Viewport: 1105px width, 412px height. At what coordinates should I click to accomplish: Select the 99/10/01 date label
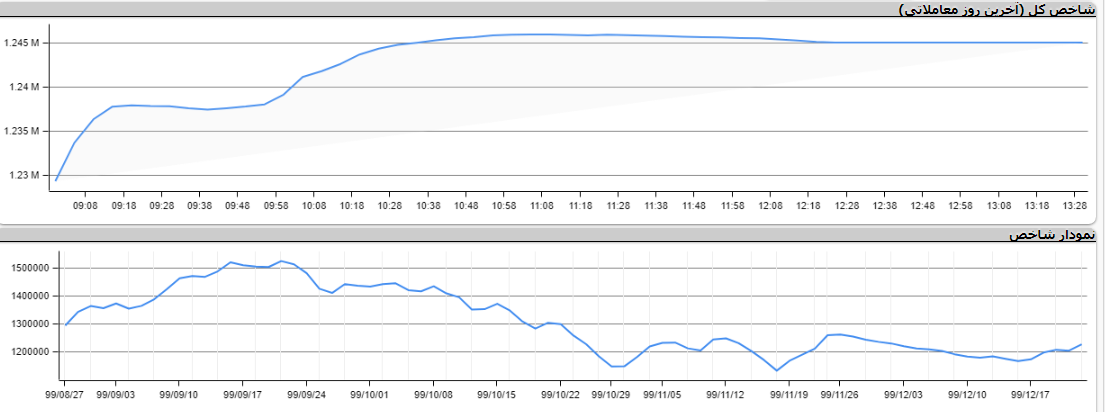pos(369,395)
